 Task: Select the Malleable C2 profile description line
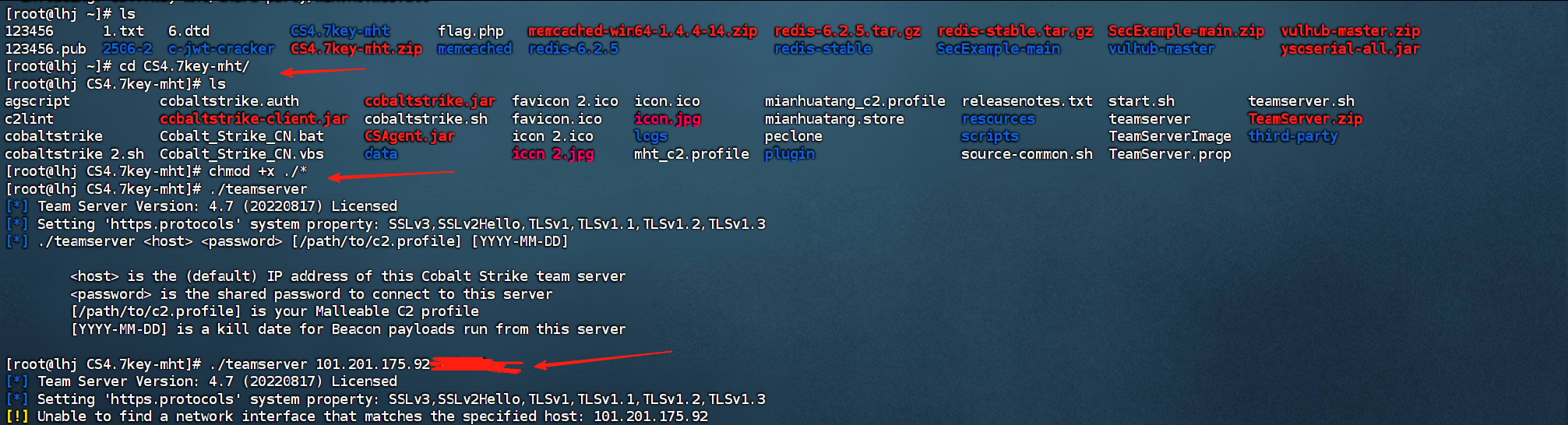click(274, 311)
